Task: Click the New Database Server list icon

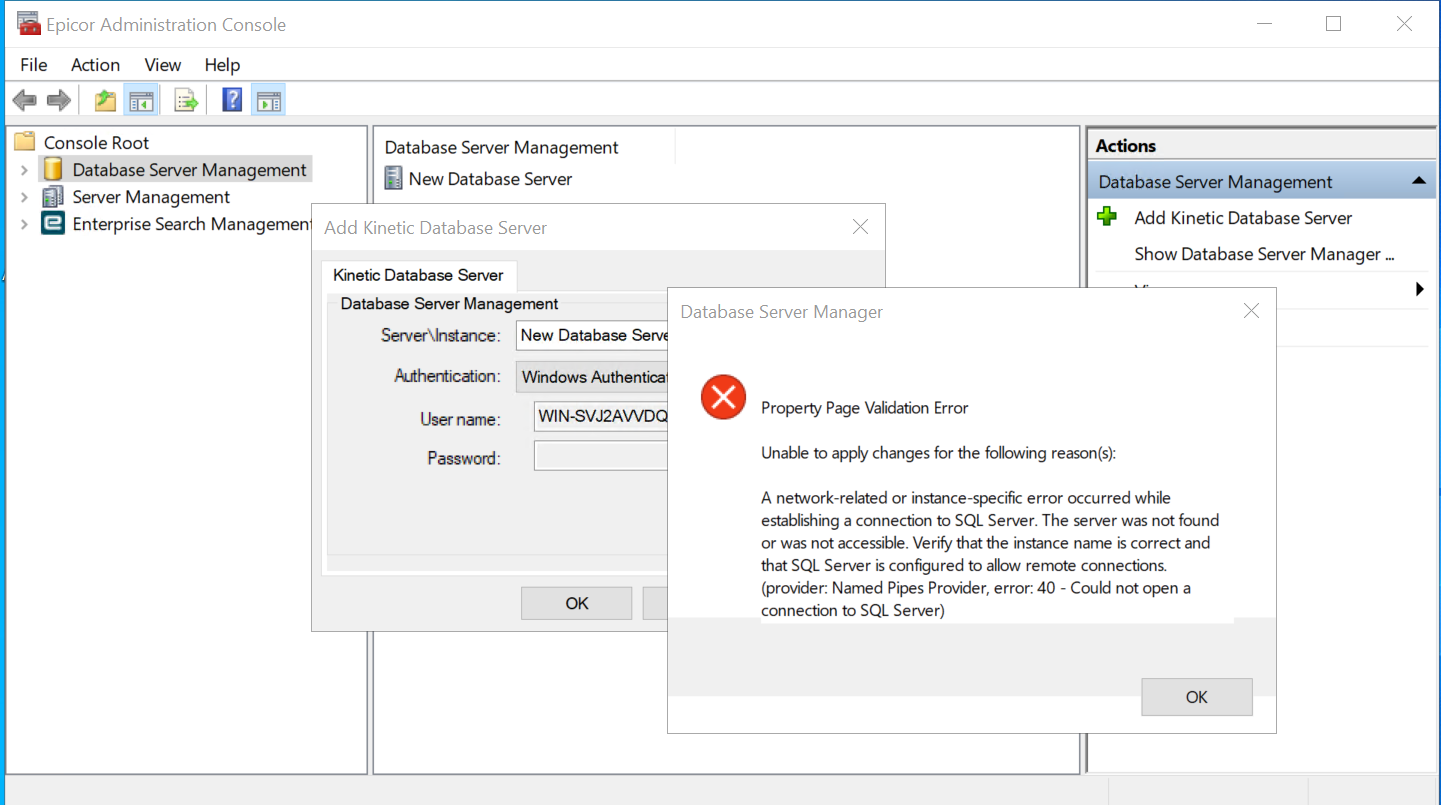Action: (393, 179)
